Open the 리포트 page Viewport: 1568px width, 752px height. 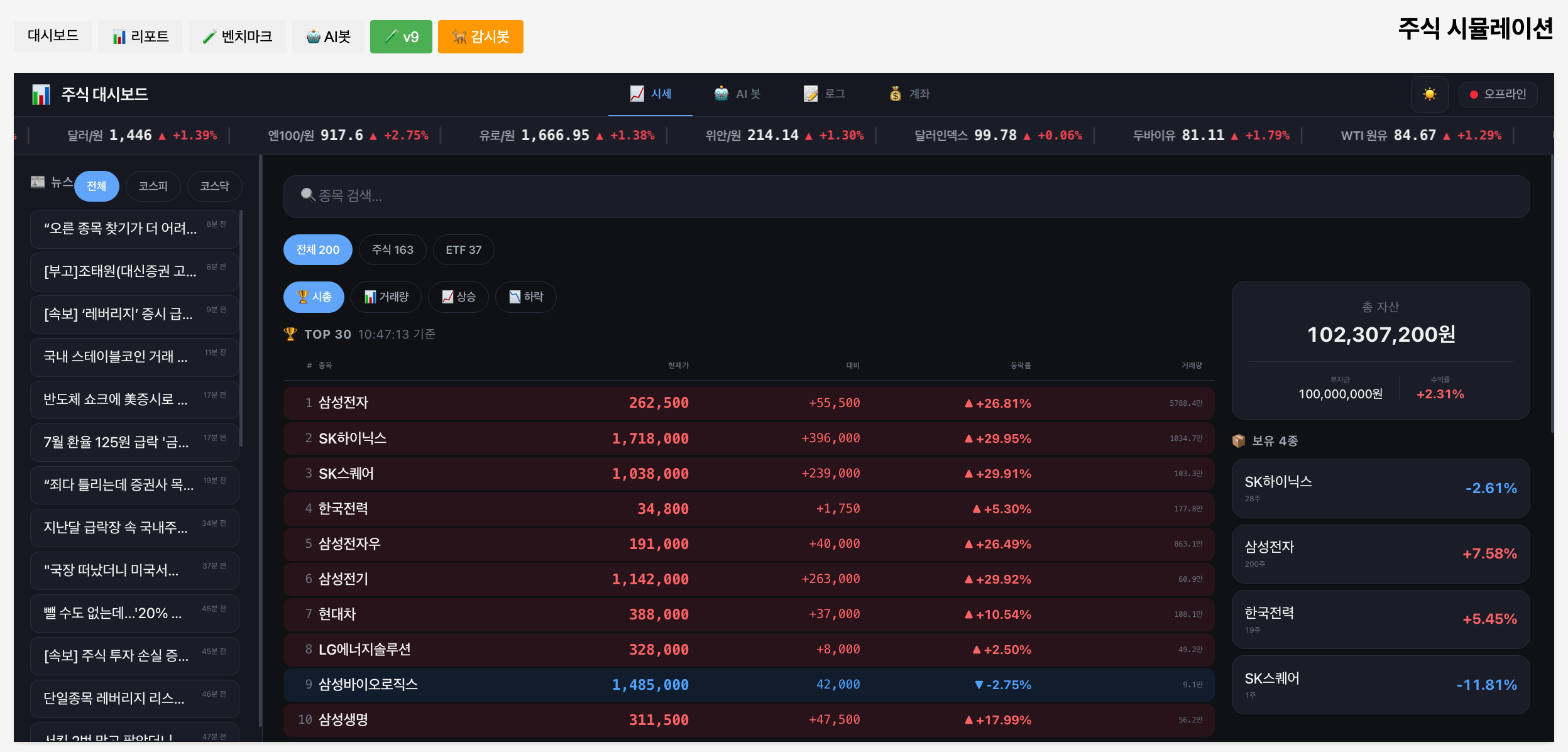140,36
